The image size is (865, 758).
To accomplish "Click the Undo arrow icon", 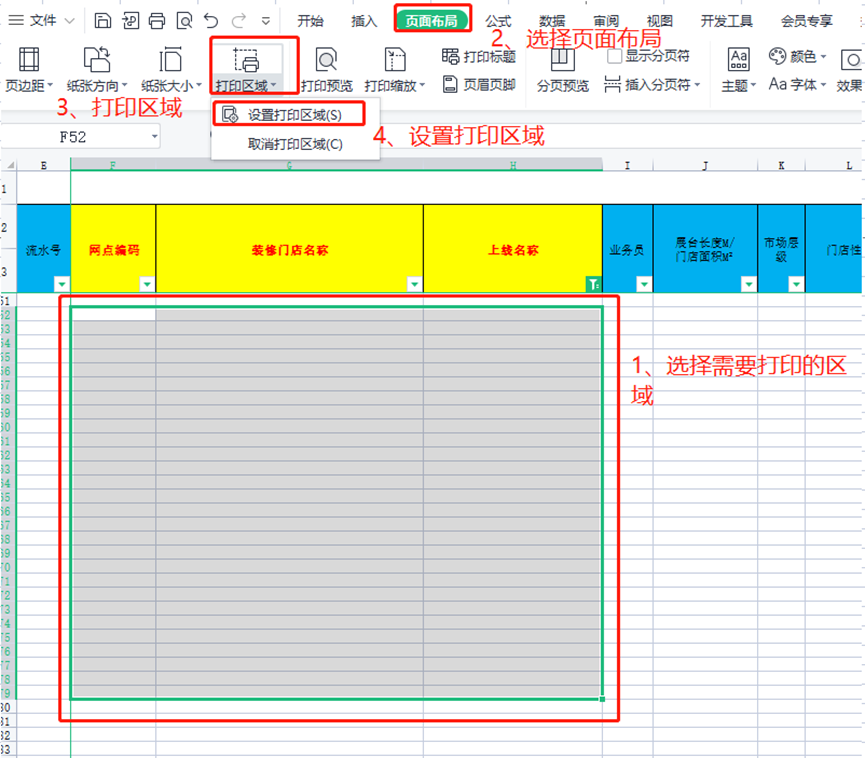I will 211,21.
